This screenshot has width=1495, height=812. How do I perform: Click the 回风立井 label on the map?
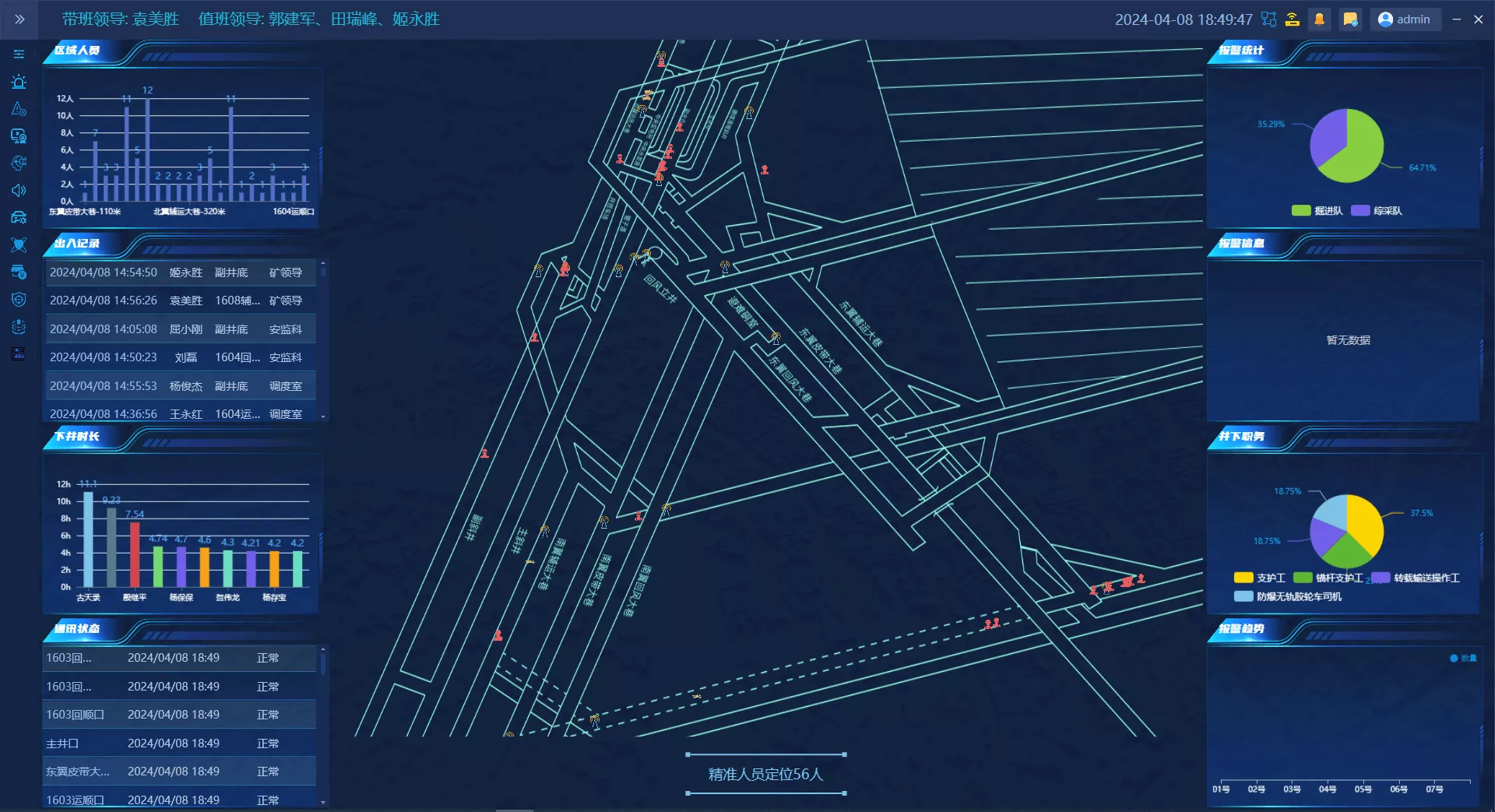click(x=660, y=288)
